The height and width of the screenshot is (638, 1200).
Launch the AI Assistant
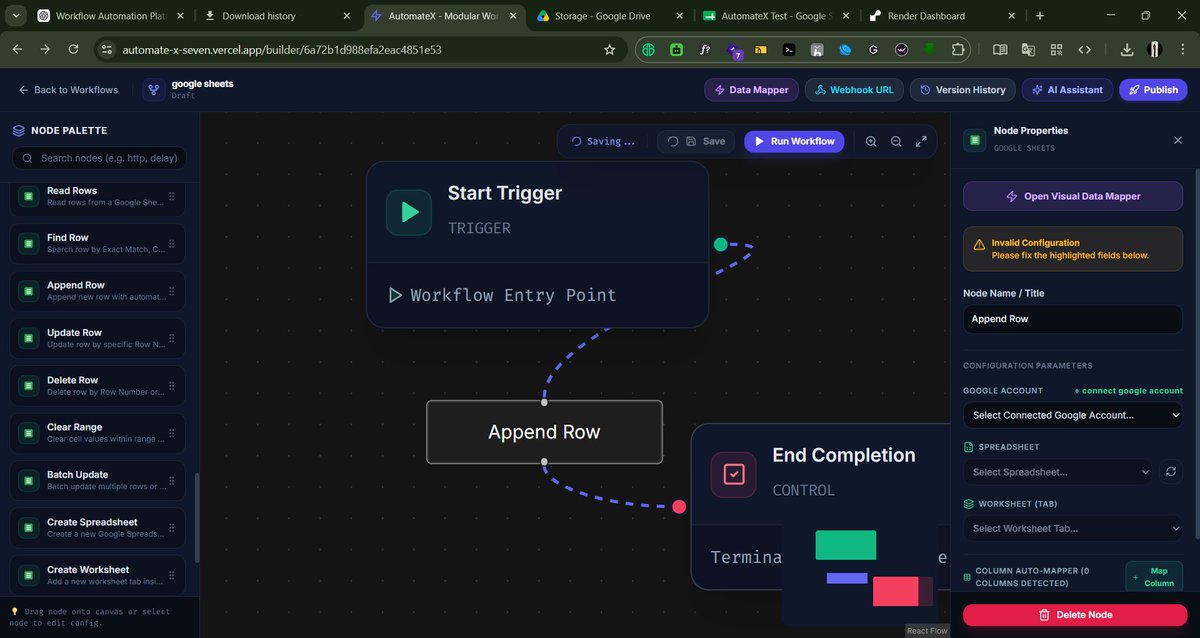click(1067, 90)
